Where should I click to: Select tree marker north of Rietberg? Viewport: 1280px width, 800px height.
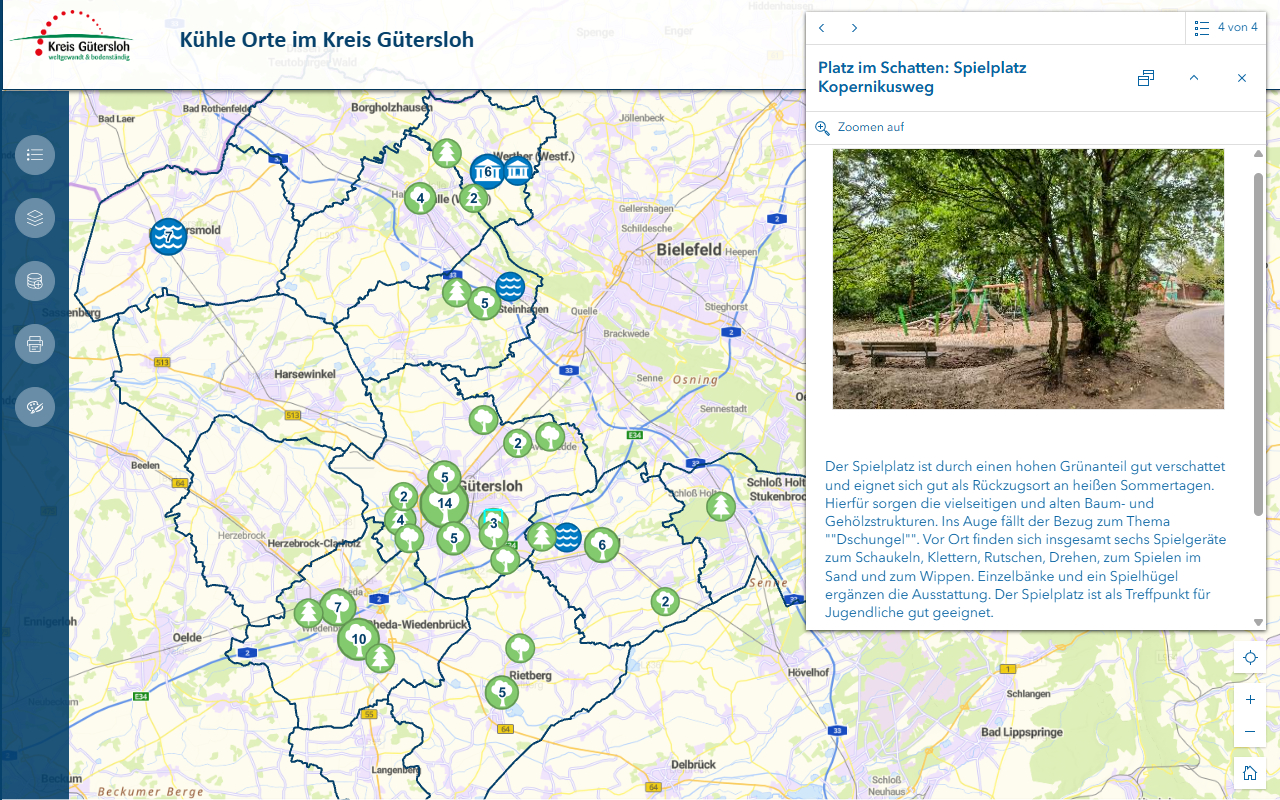pos(520,649)
